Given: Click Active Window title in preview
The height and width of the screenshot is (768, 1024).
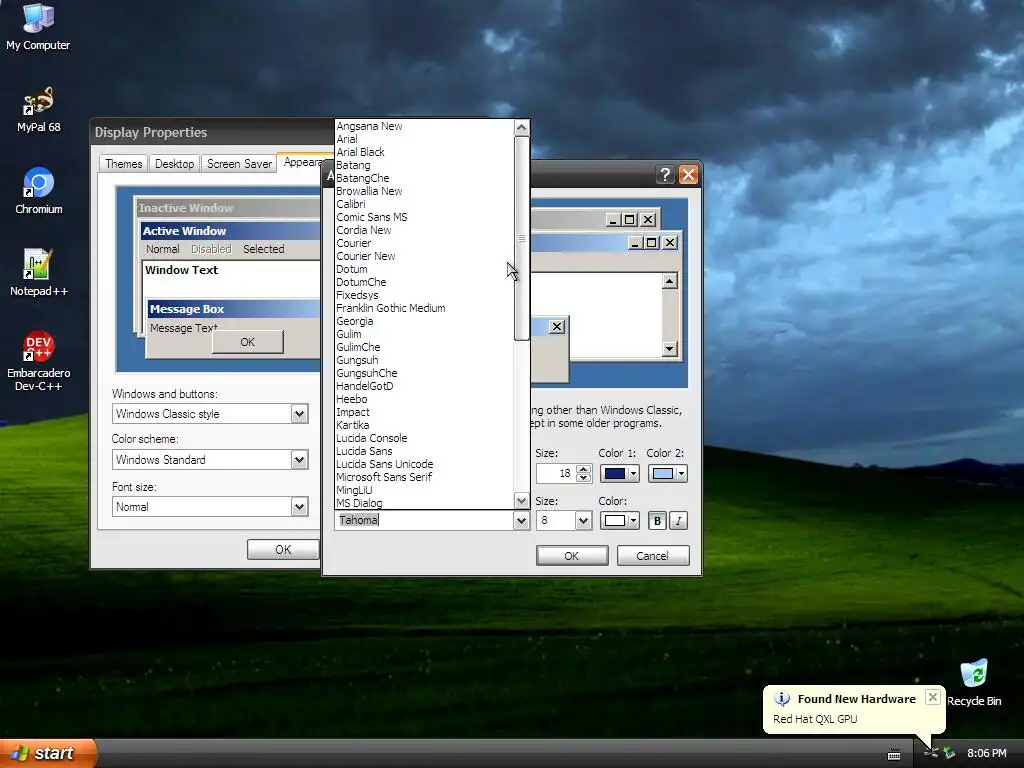Looking at the screenshot, I should tap(184, 231).
